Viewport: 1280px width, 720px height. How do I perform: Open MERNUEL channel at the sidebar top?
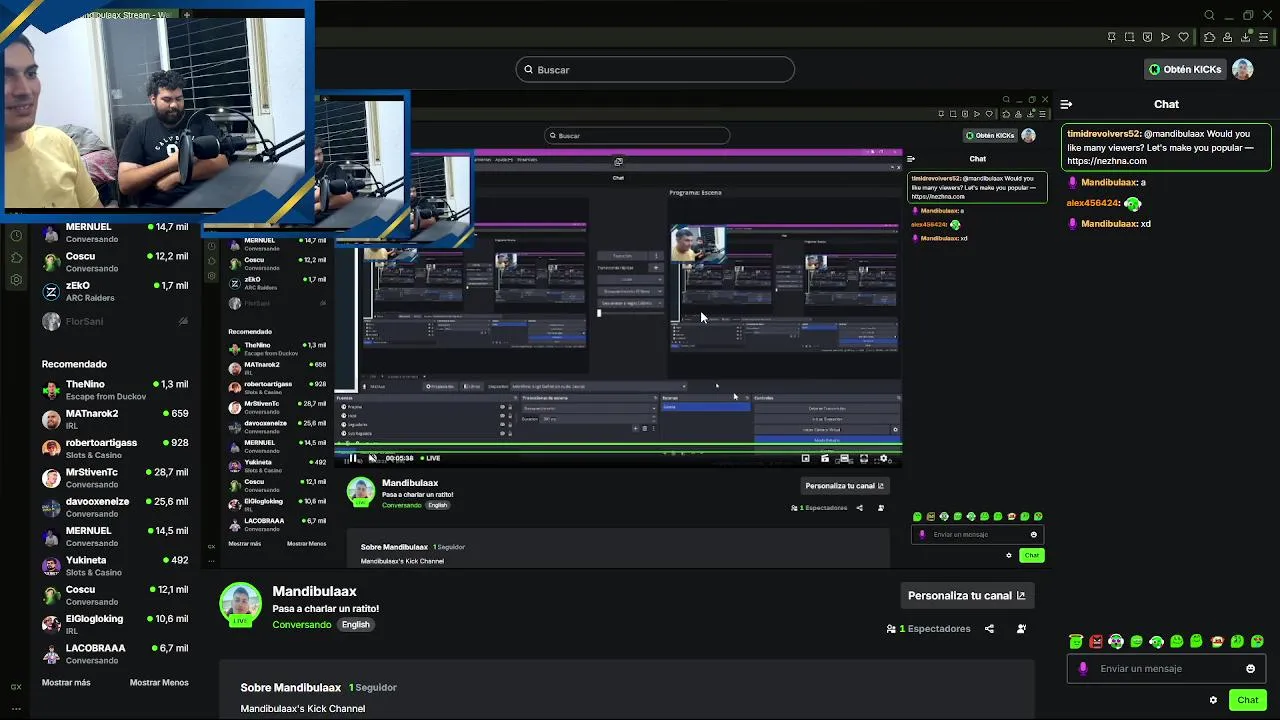pyautogui.click(x=115, y=233)
